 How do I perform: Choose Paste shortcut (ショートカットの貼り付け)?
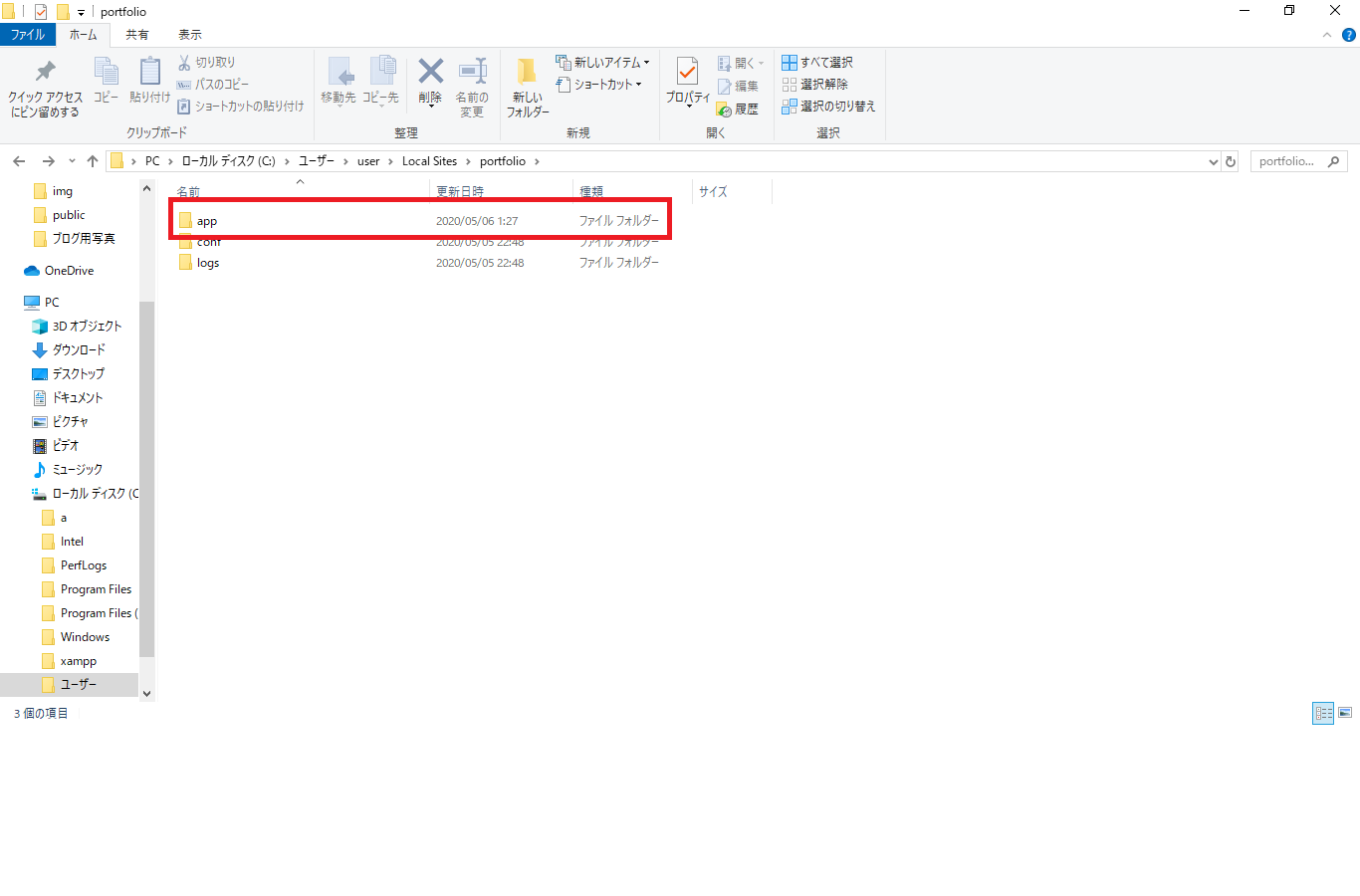[x=240, y=107]
